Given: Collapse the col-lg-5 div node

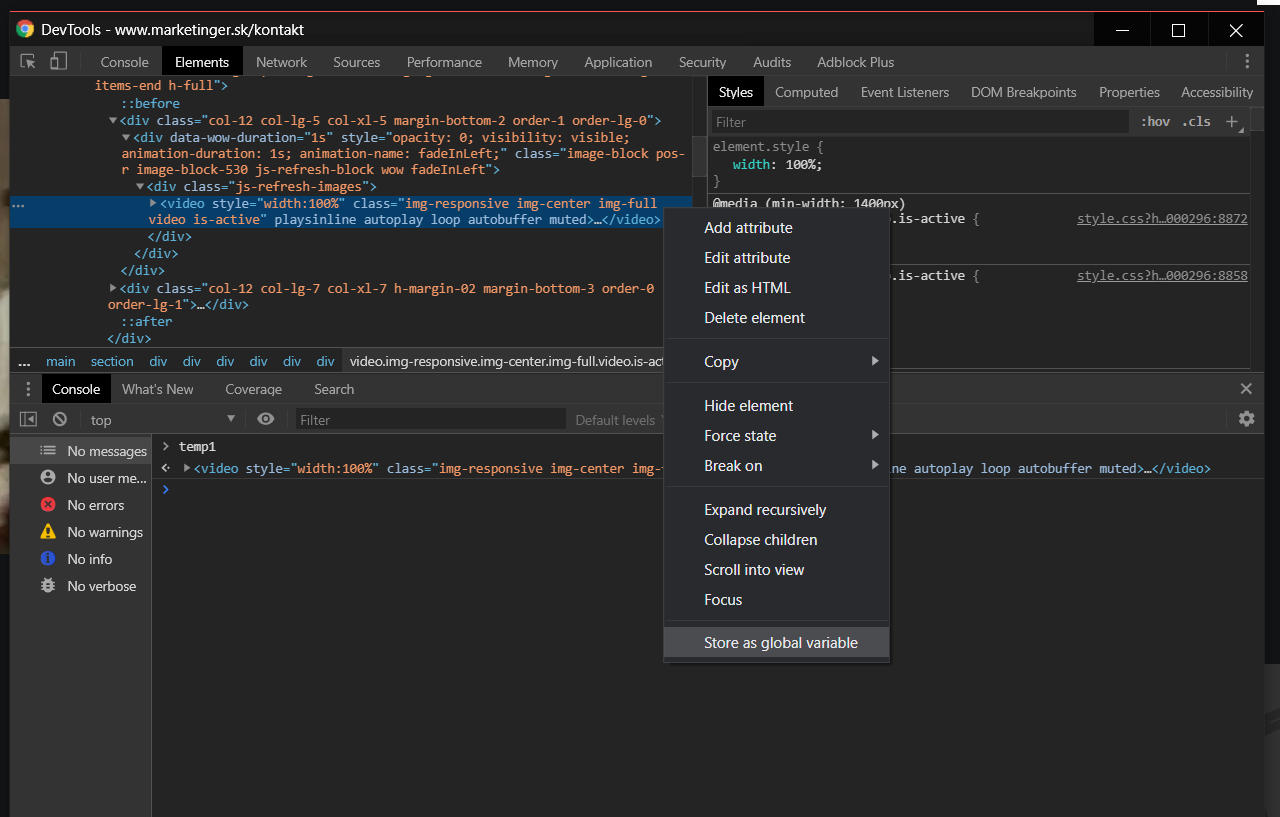Looking at the screenshot, I should point(113,121).
